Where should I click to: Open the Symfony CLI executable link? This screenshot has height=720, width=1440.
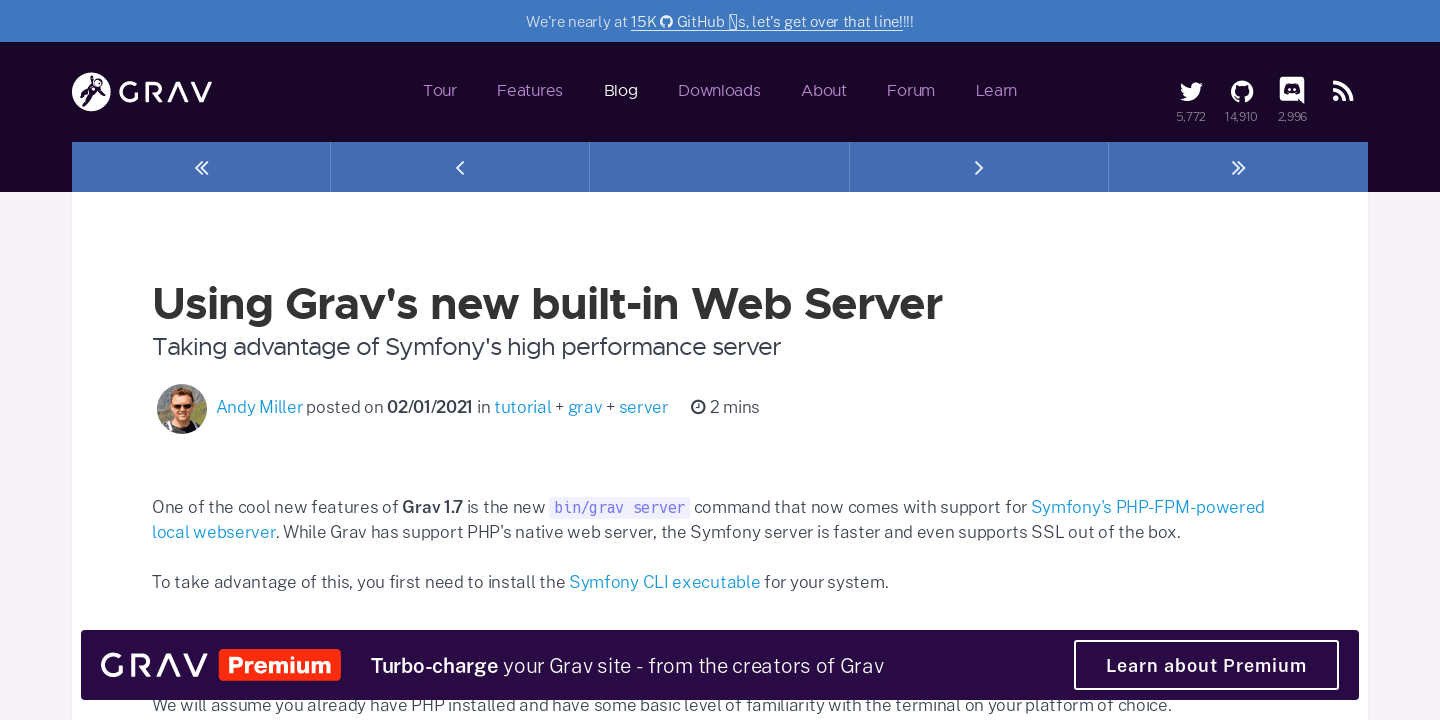coord(664,581)
